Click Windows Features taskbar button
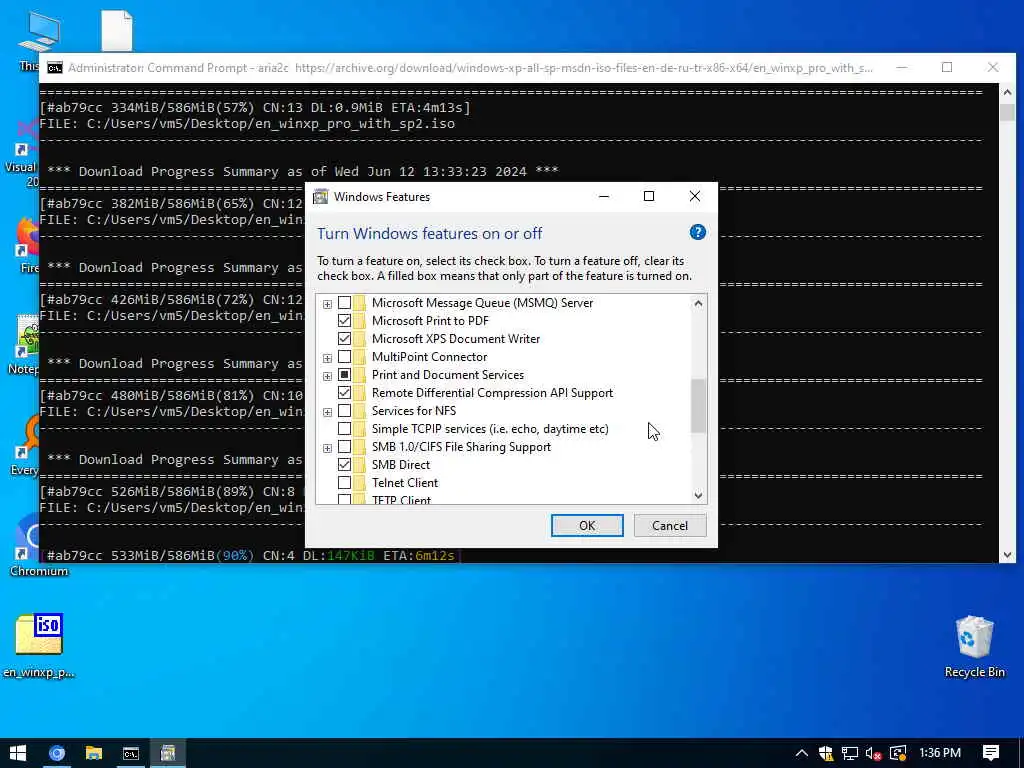Viewport: 1024px width, 768px height. [x=168, y=753]
